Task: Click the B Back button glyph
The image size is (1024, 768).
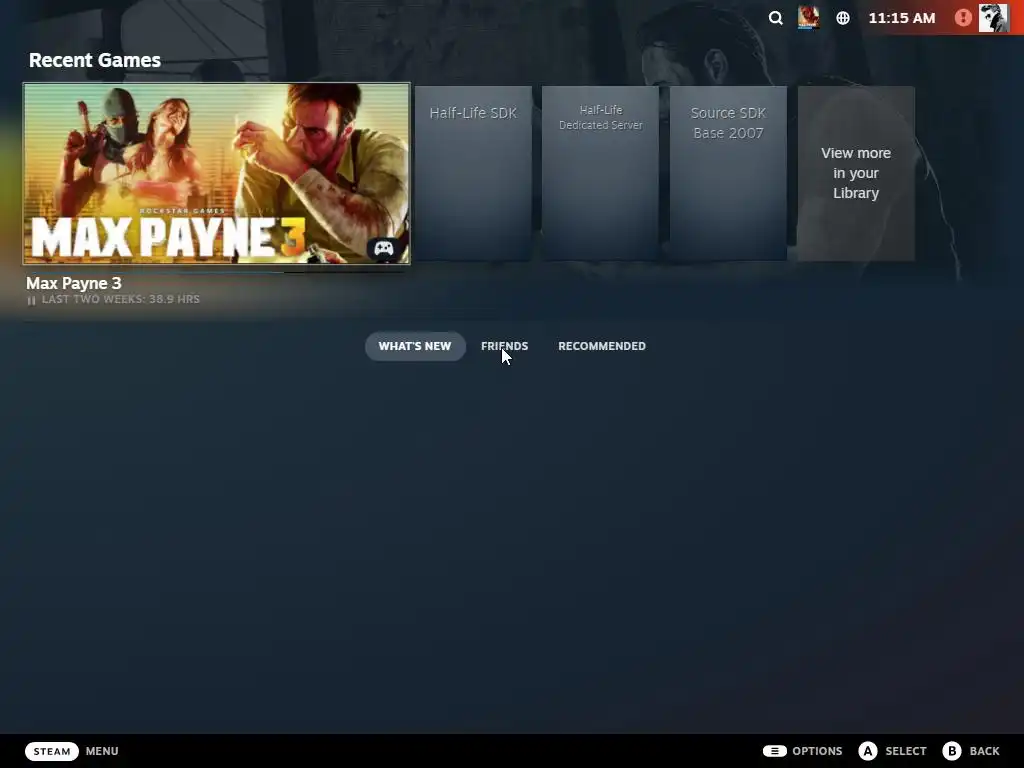Action: pyautogui.click(x=952, y=751)
